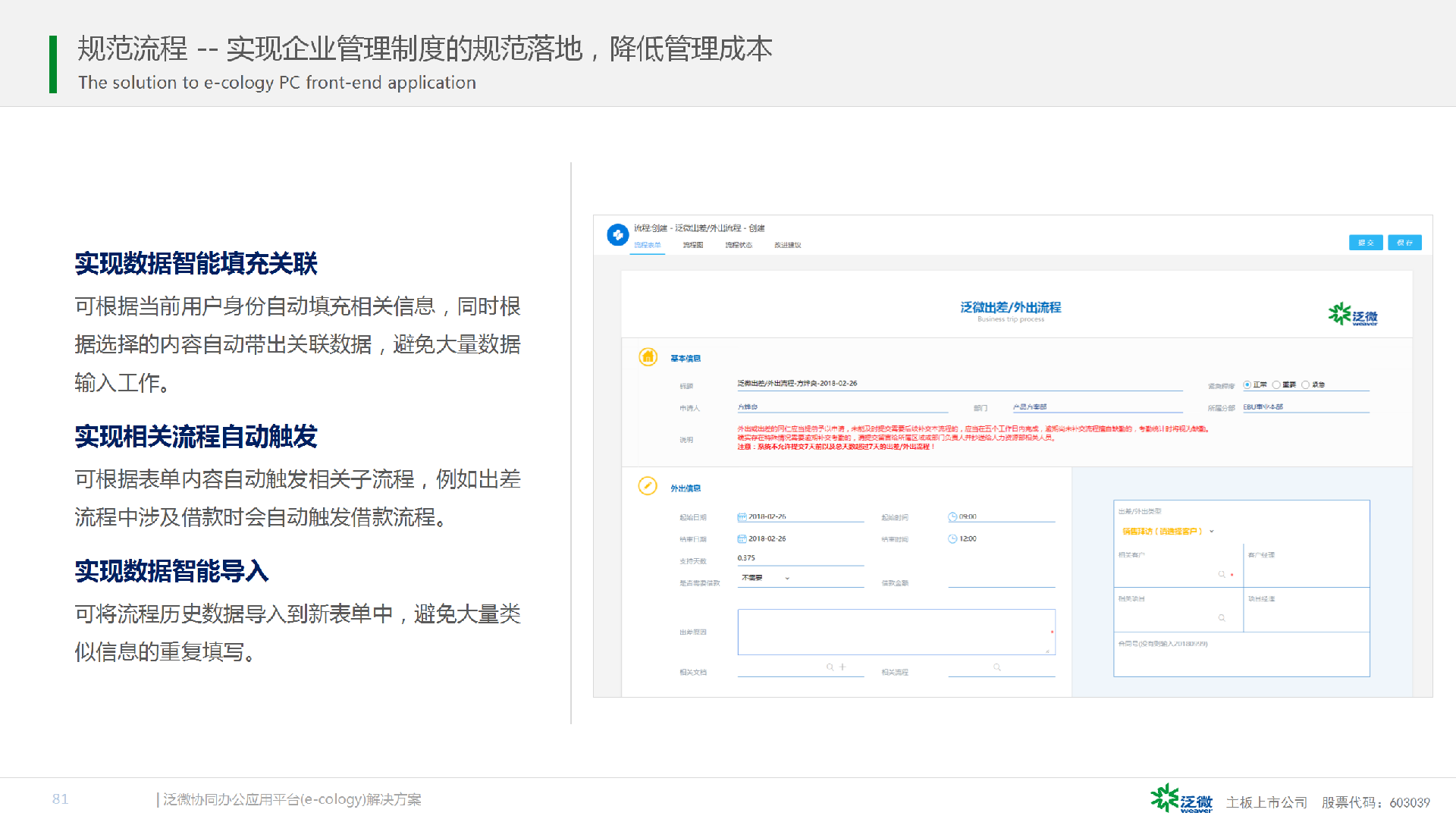This screenshot has width=1456, height=819.
Task: Click the 基本信息 section label
Action: (x=686, y=359)
